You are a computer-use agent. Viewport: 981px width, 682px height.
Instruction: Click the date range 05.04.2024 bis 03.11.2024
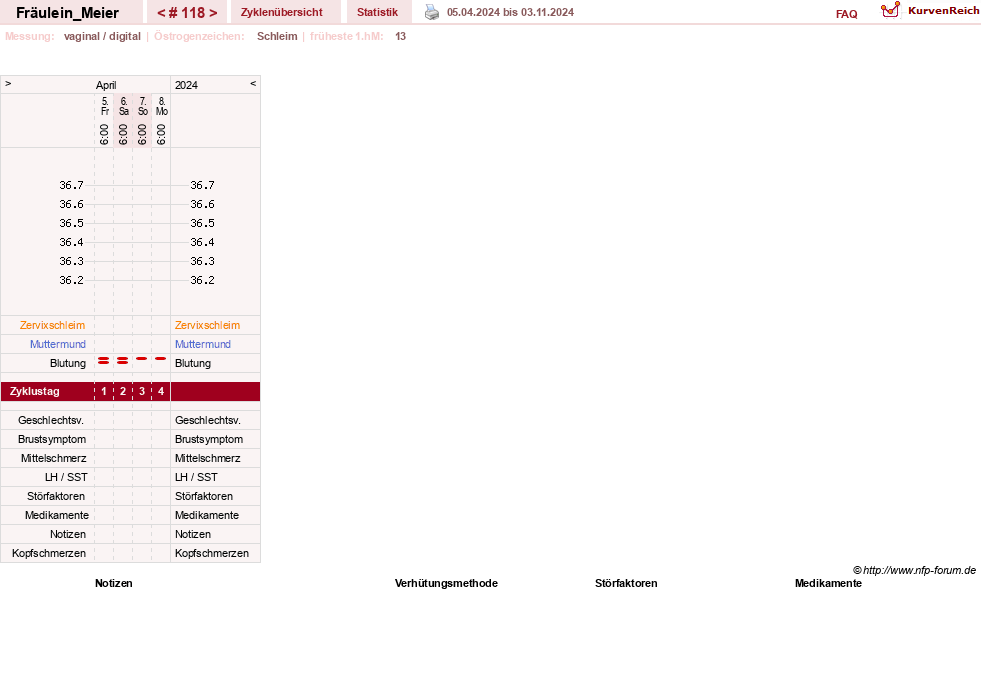coord(511,12)
